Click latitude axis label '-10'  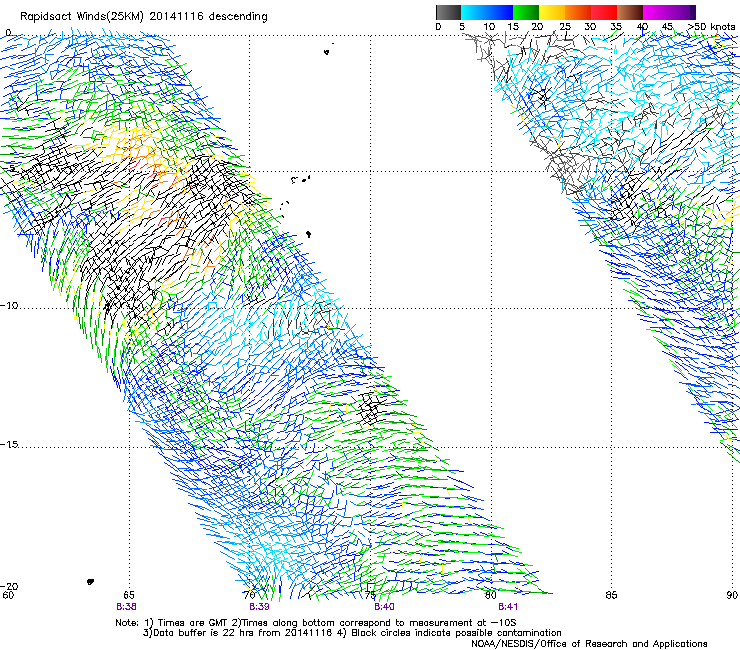point(9,305)
